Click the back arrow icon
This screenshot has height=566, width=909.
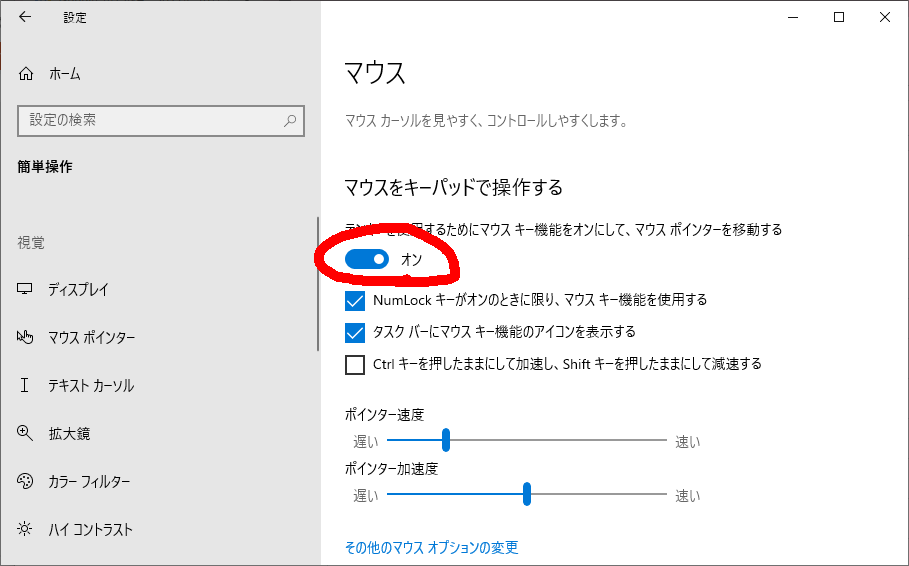pos(25,17)
